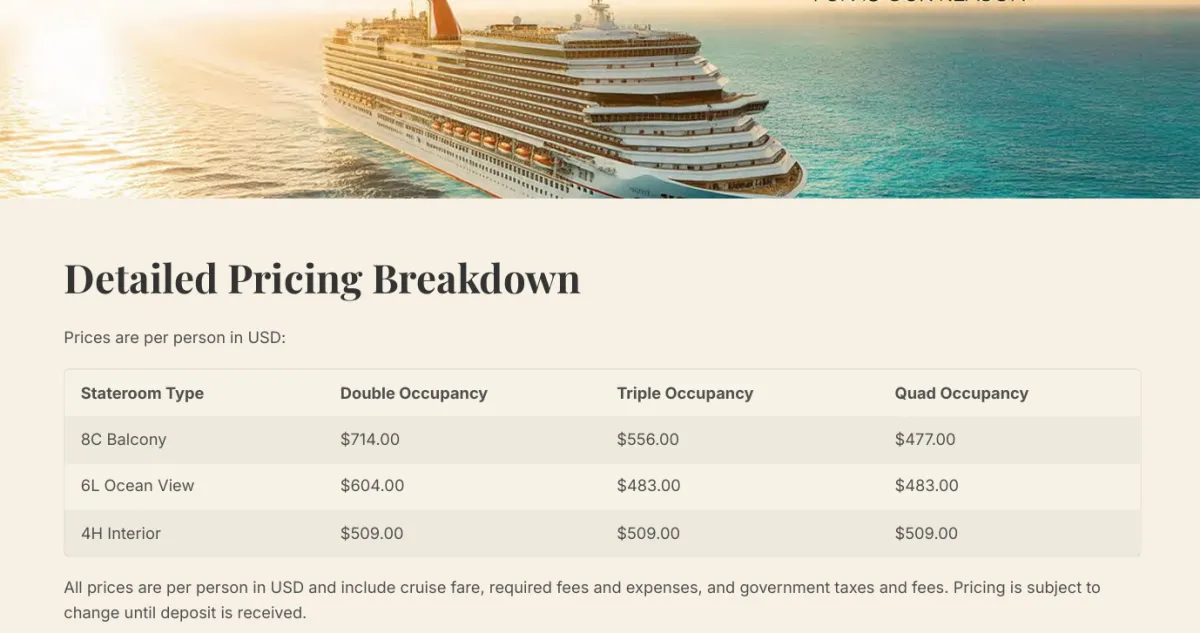Select the 4H Interior row label

click(x=121, y=533)
